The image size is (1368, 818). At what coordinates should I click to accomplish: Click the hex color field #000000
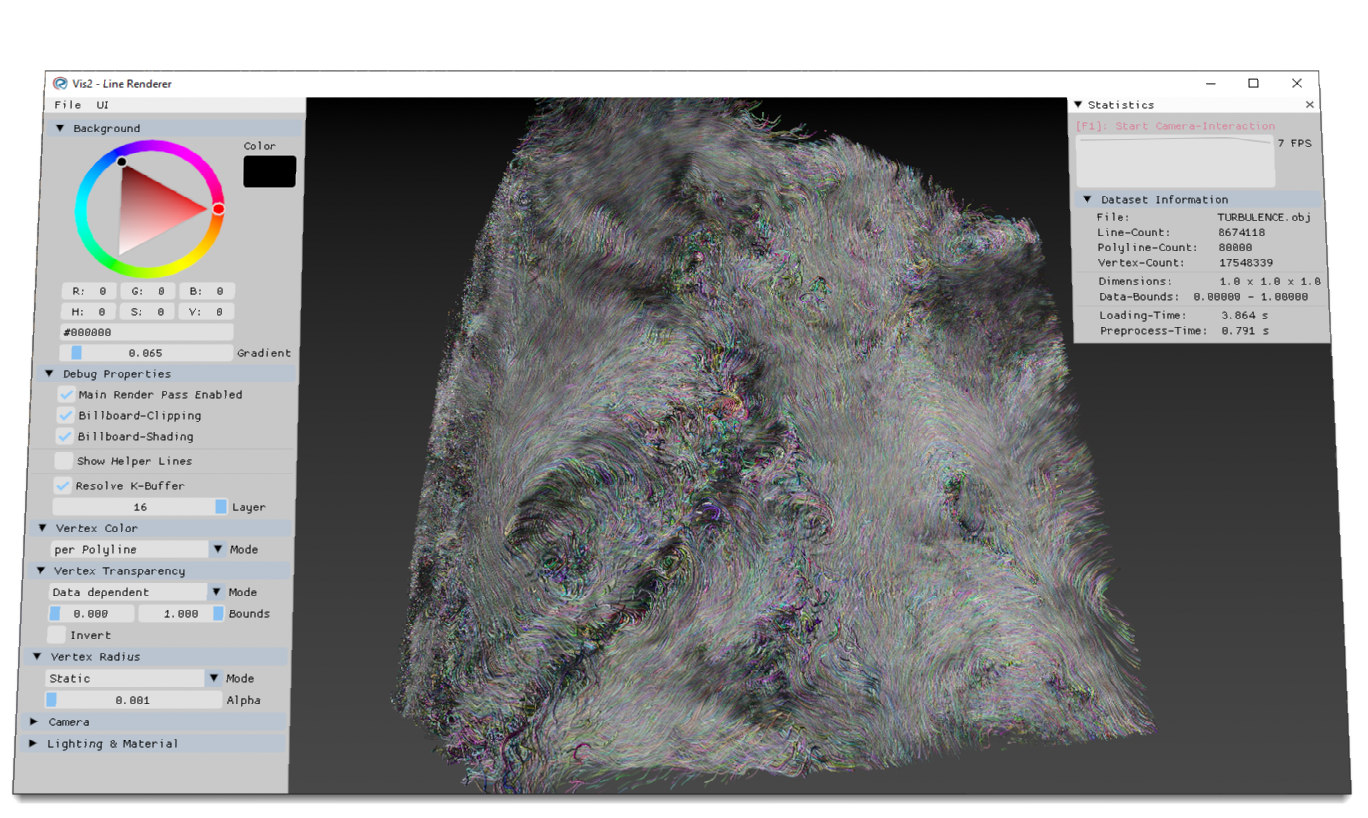click(x=147, y=332)
